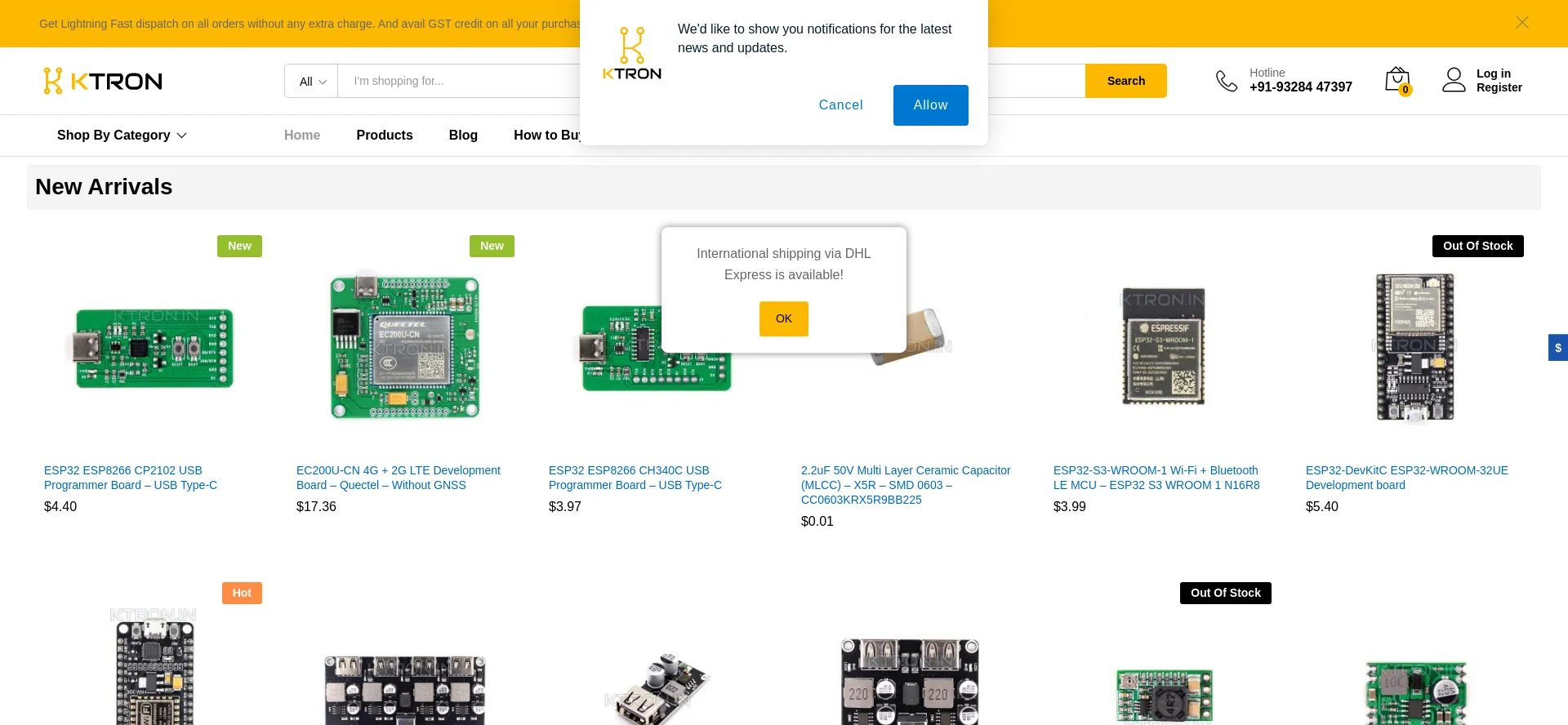Close the yellow announcement banner
Viewport: 1568px width, 725px height.
point(1522,23)
